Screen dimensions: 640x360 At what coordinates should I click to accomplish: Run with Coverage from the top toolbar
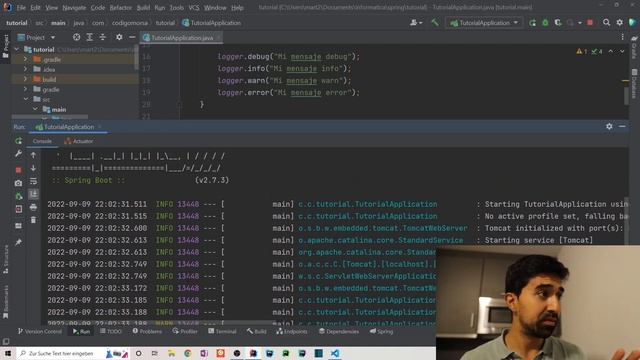[x=558, y=23]
